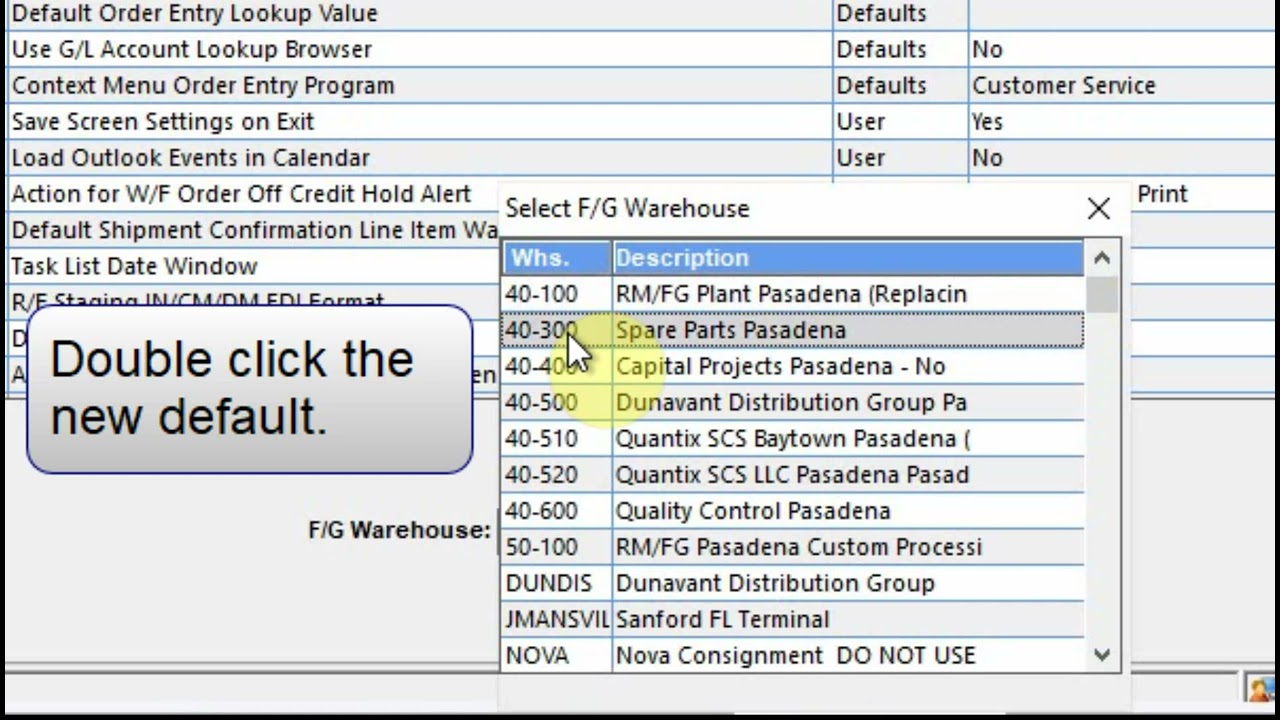Choose Quality Control Pasadena description
Screen dimensions: 1280x720
point(752,510)
